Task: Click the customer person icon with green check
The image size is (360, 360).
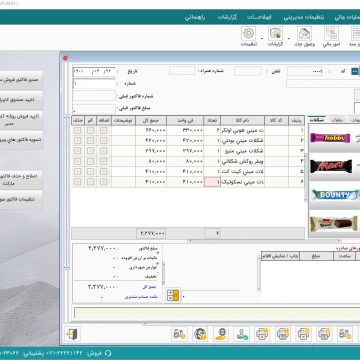Action: [242, 334]
